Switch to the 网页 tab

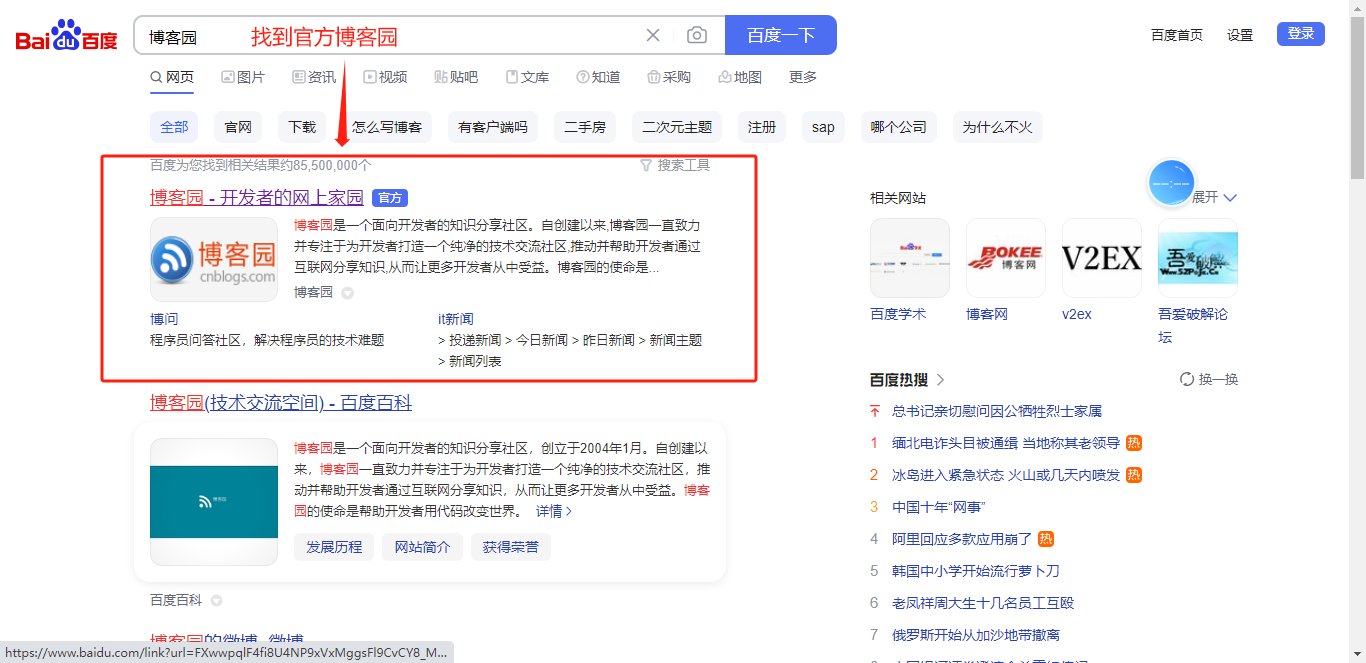(x=172, y=77)
